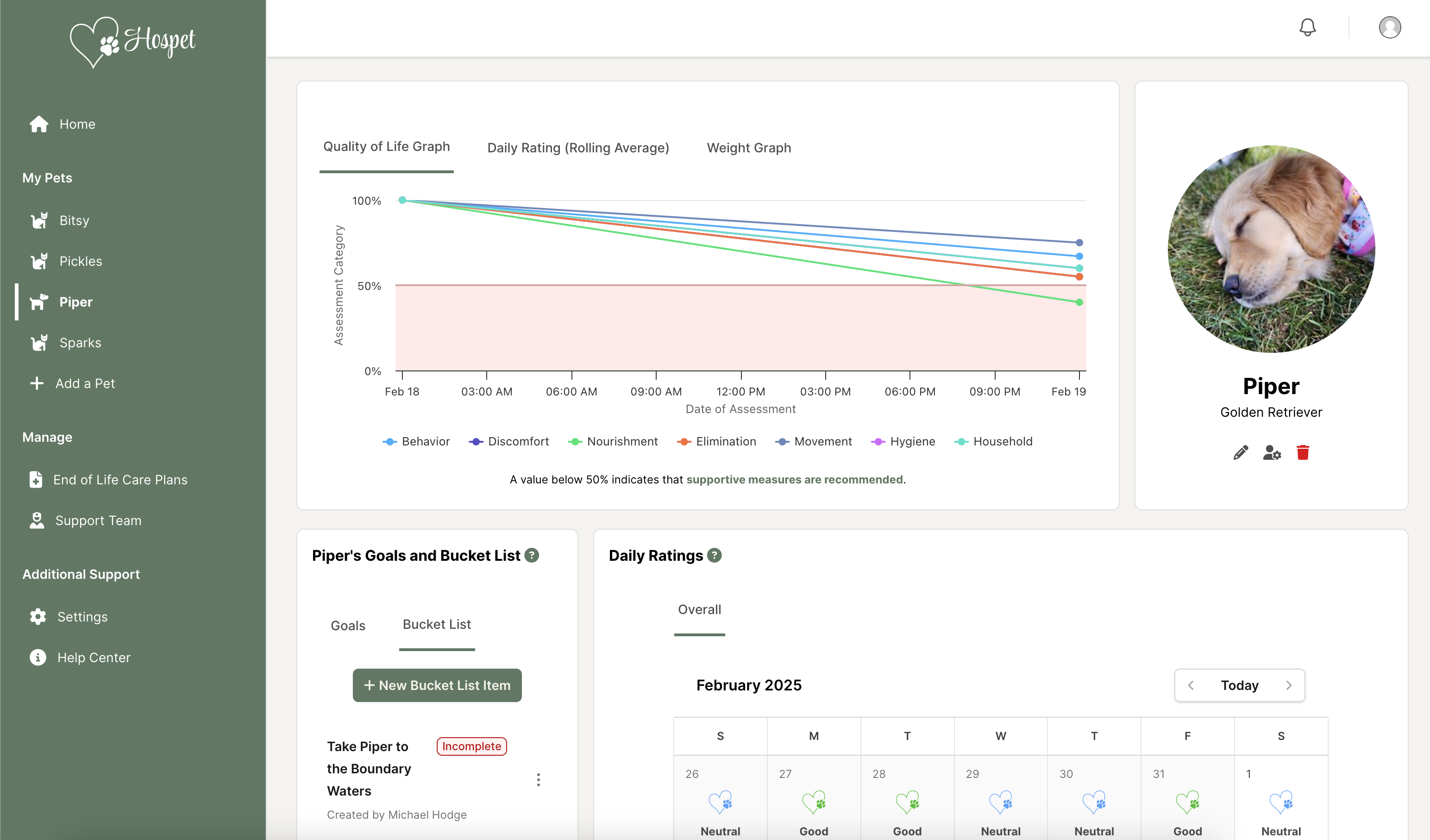1430x840 pixels.
Task: Click the Incomplete status badge
Action: pyautogui.click(x=471, y=746)
